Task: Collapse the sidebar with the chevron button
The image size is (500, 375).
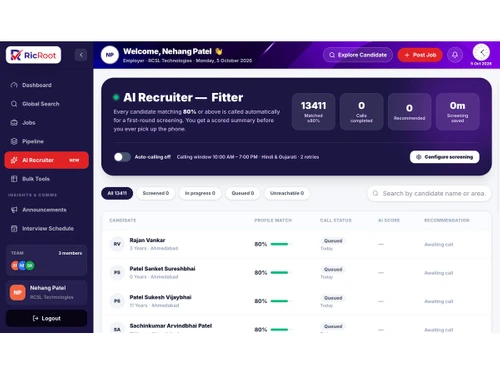Action: tap(81, 55)
